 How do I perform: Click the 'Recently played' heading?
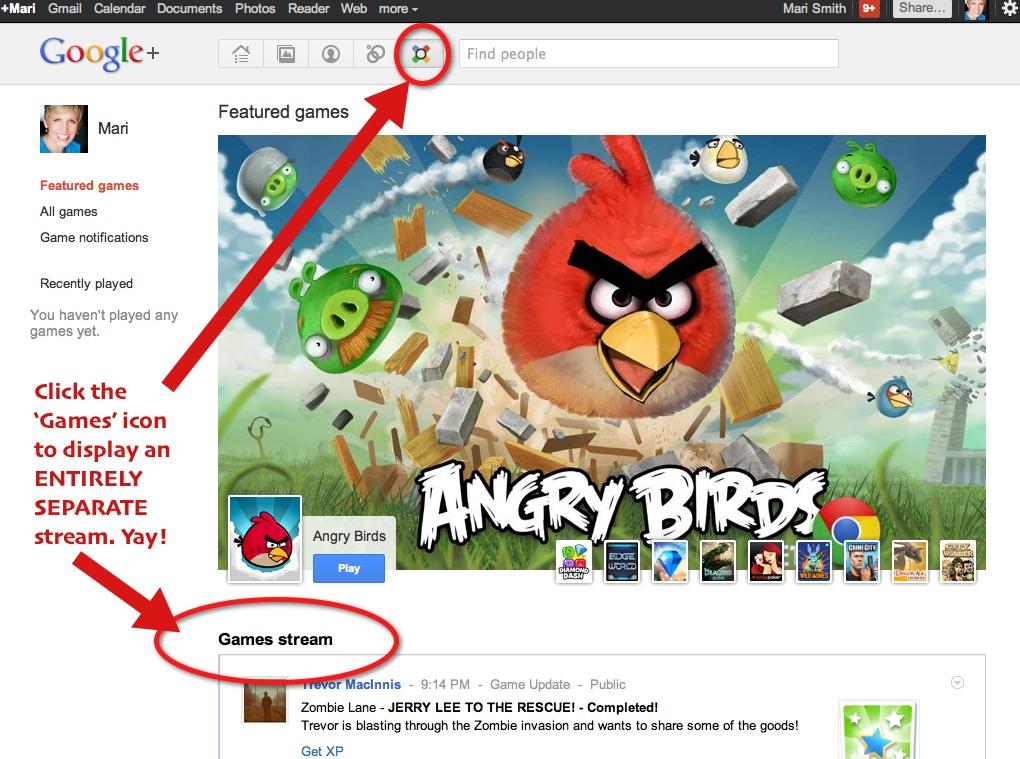point(87,284)
